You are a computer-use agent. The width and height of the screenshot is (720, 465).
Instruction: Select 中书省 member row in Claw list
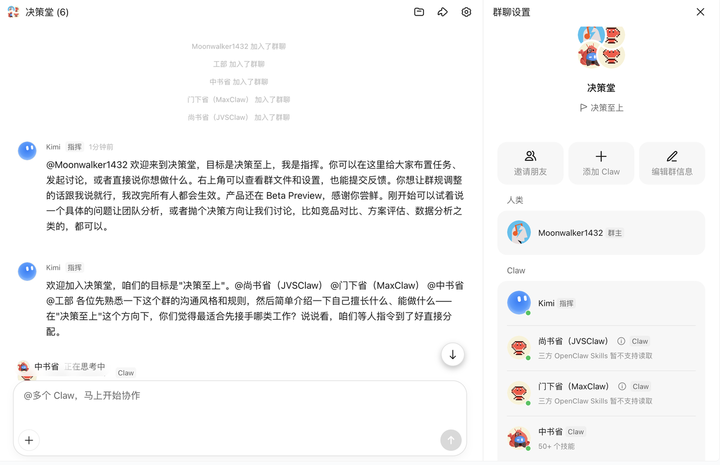coord(601,438)
